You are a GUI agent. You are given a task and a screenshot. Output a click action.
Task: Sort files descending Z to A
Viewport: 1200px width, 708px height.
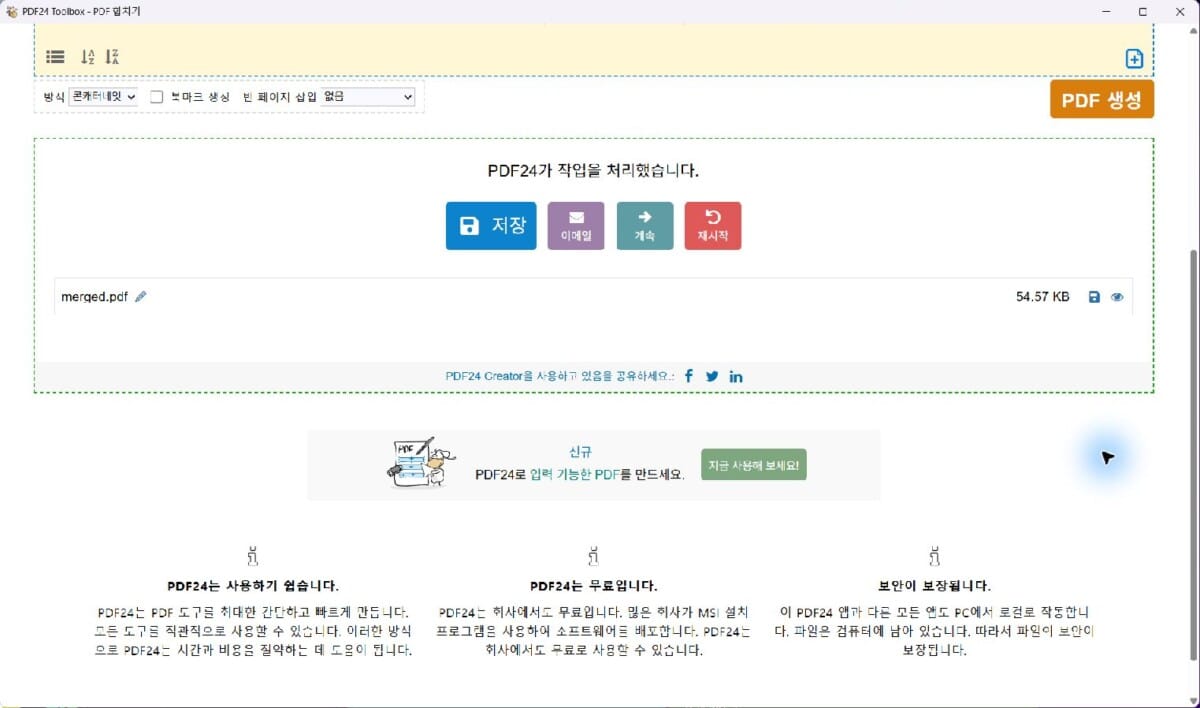pyautogui.click(x=113, y=57)
